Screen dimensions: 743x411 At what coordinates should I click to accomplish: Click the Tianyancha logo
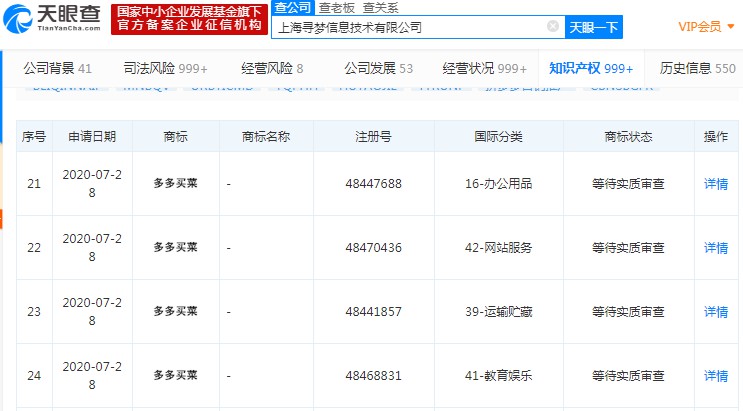tap(52, 18)
